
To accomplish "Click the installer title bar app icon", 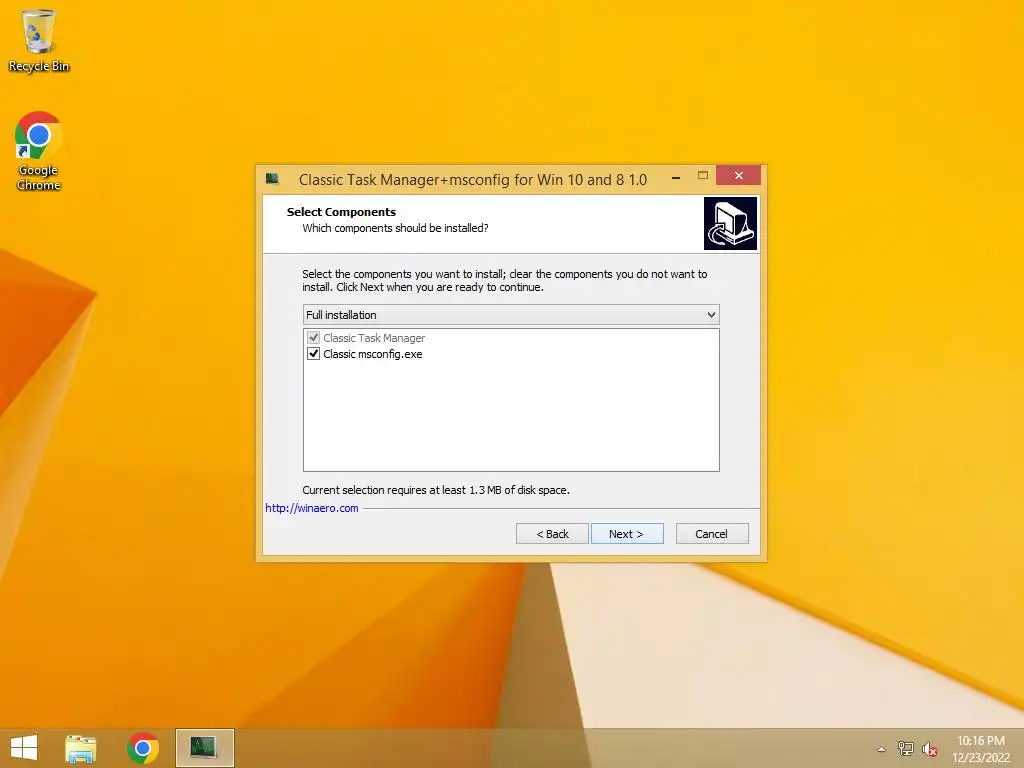I will pos(272,179).
